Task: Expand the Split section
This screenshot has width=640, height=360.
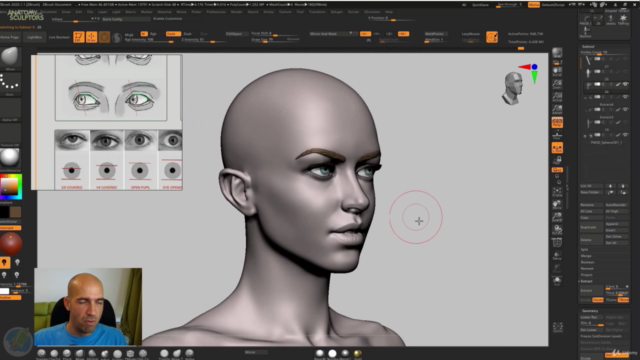Action: (584, 249)
